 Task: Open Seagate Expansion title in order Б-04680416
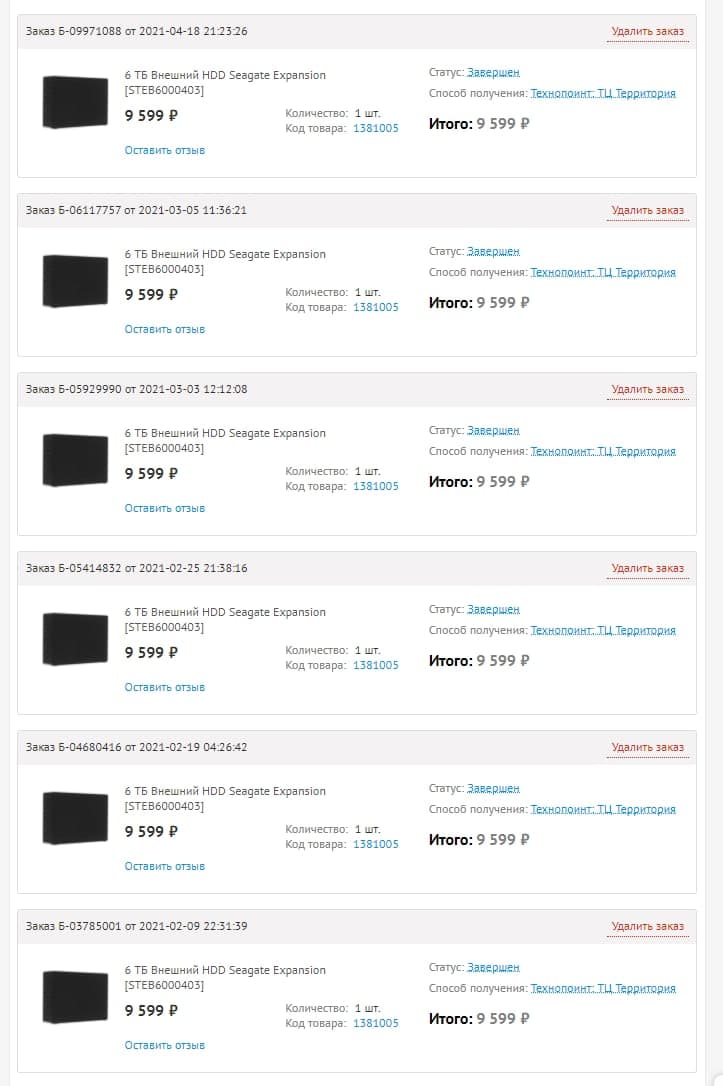coord(225,791)
